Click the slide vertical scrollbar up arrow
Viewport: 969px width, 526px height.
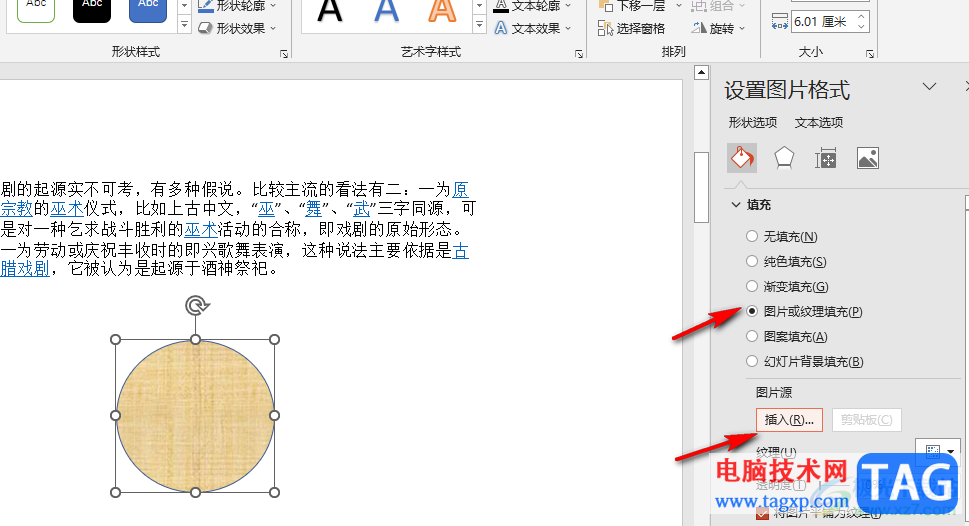(x=701, y=73)
